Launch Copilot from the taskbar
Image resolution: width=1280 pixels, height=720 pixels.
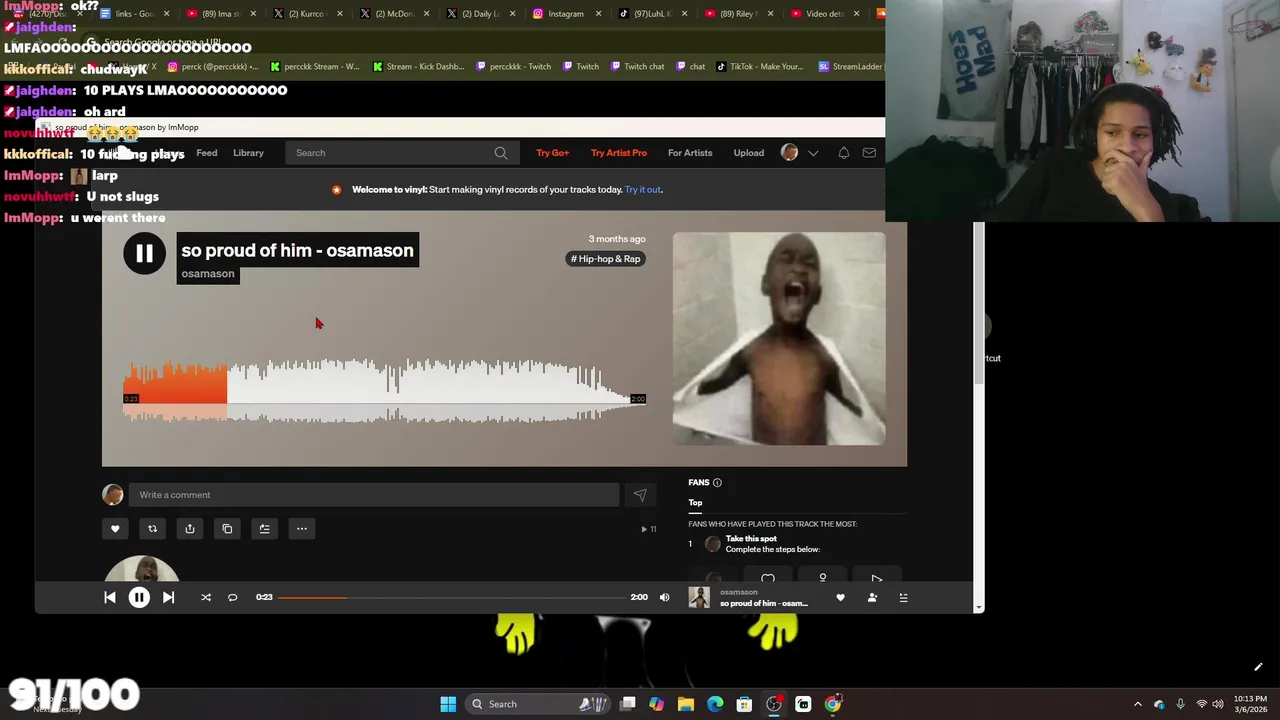(x=656, y=704)
